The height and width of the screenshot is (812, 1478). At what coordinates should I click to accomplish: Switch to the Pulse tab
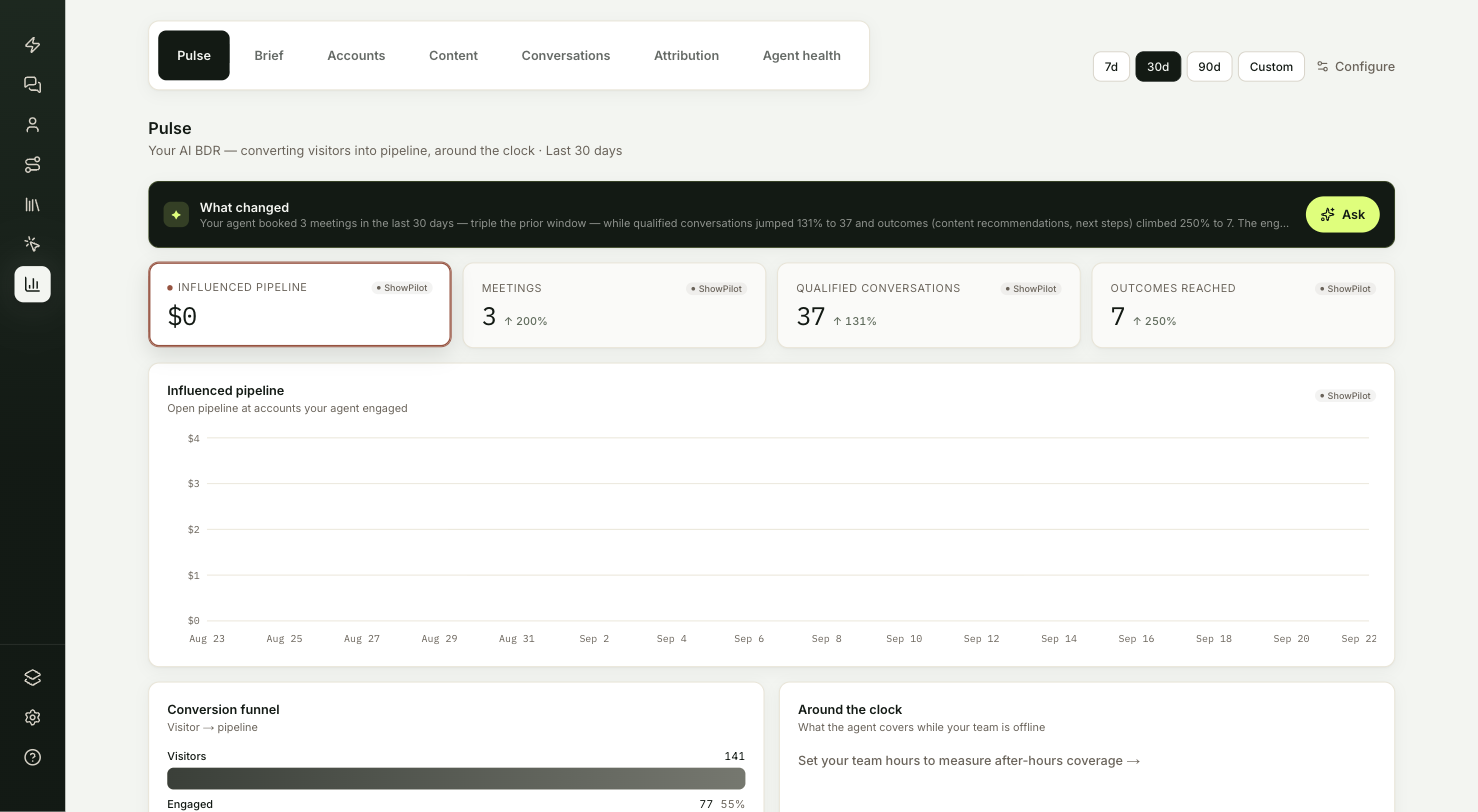pos(194,55)
